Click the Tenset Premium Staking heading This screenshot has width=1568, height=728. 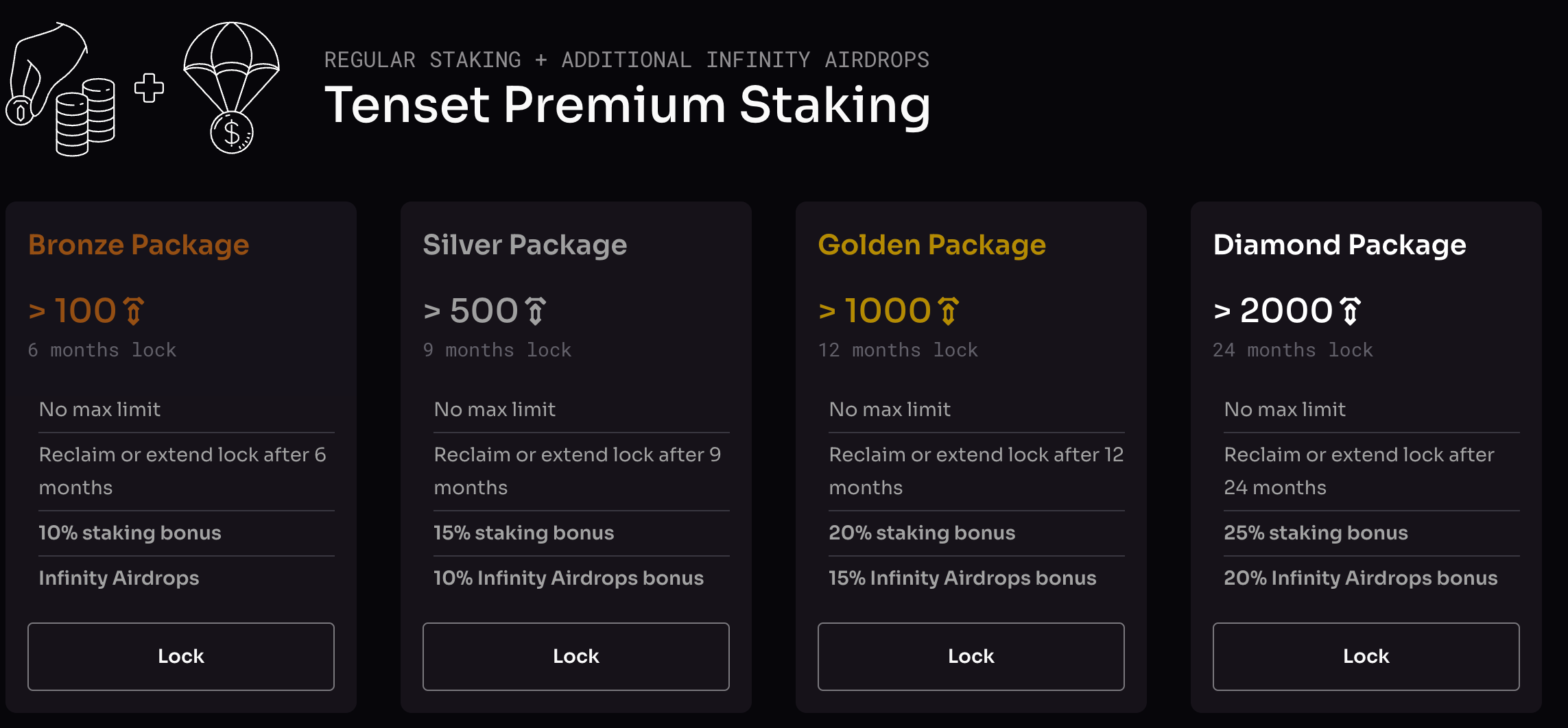click(628, 106)
